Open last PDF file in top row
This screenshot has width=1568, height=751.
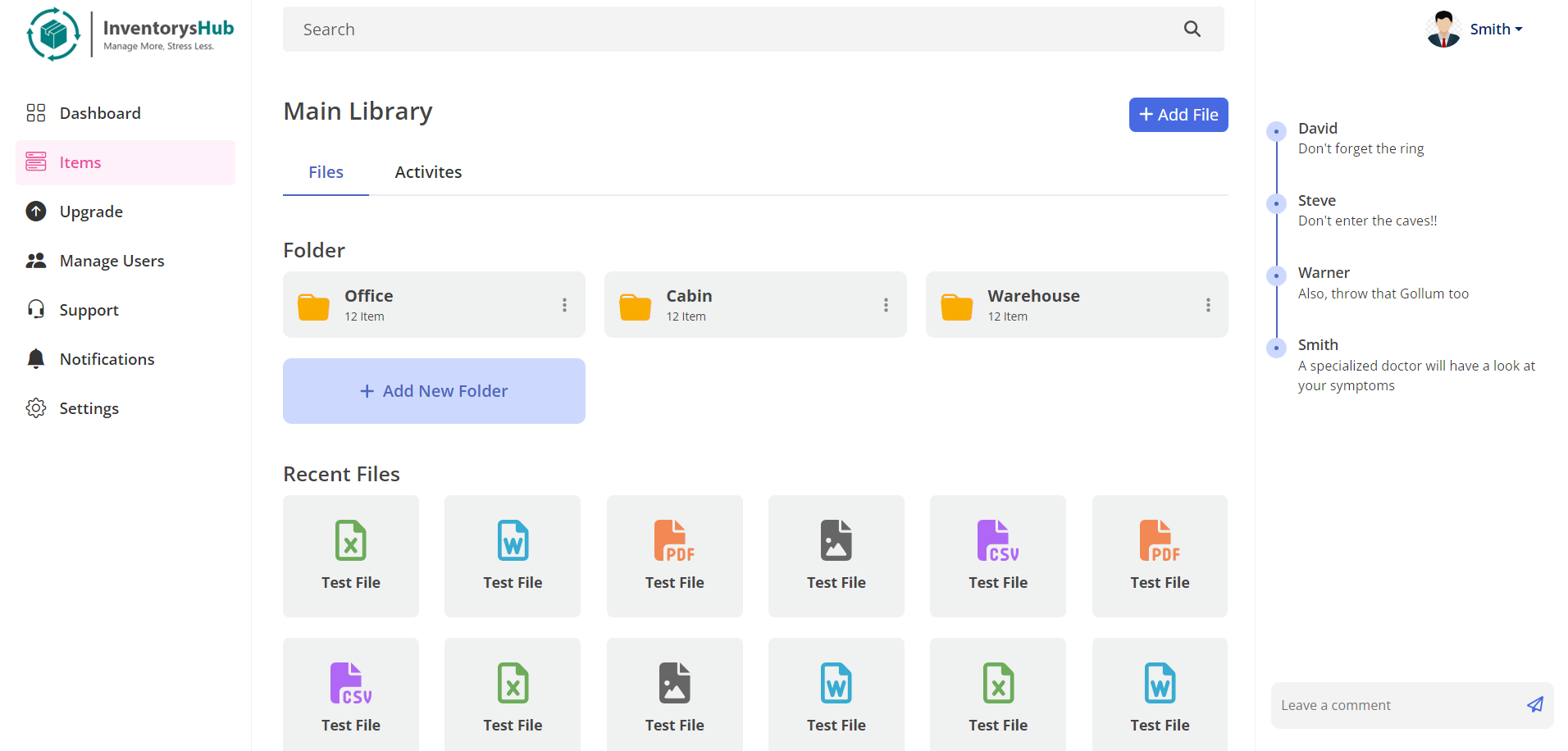click(1160, 556)
